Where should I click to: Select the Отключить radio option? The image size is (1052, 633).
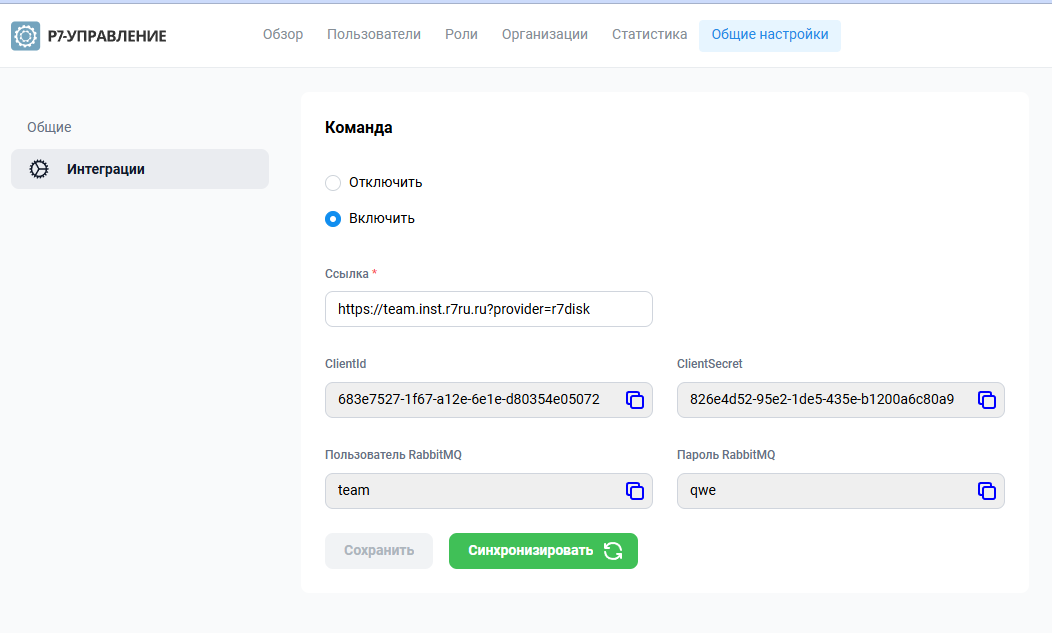pos(333,183)
